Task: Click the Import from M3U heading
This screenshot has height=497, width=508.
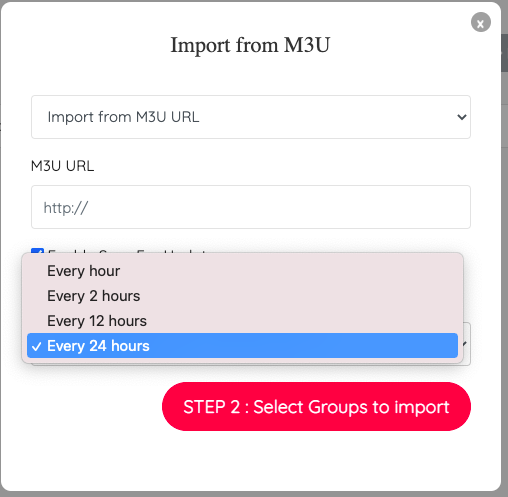Action: [x=250, y=45]
